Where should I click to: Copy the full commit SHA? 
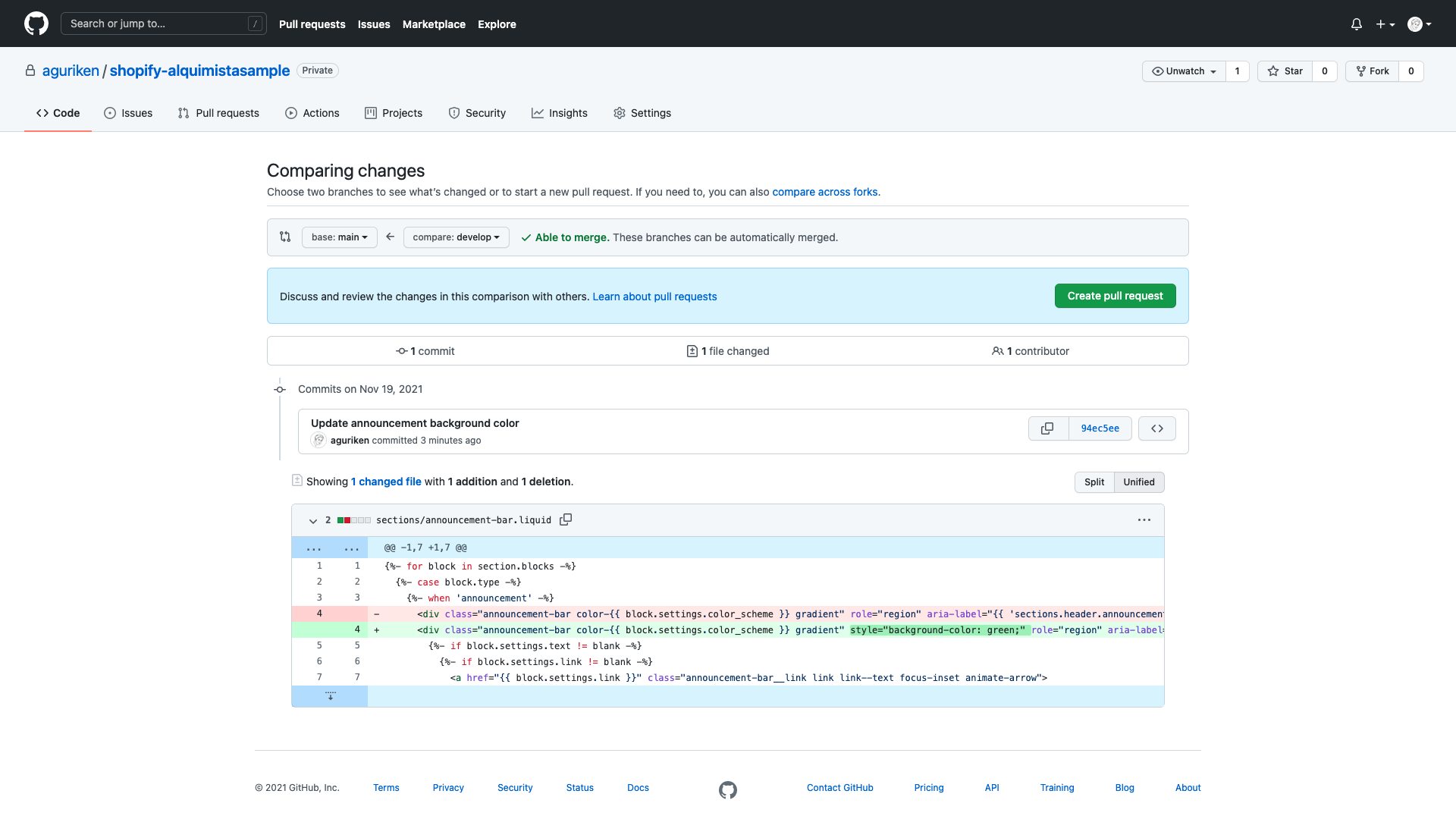pyautogui.click(x=1047, y=428)
